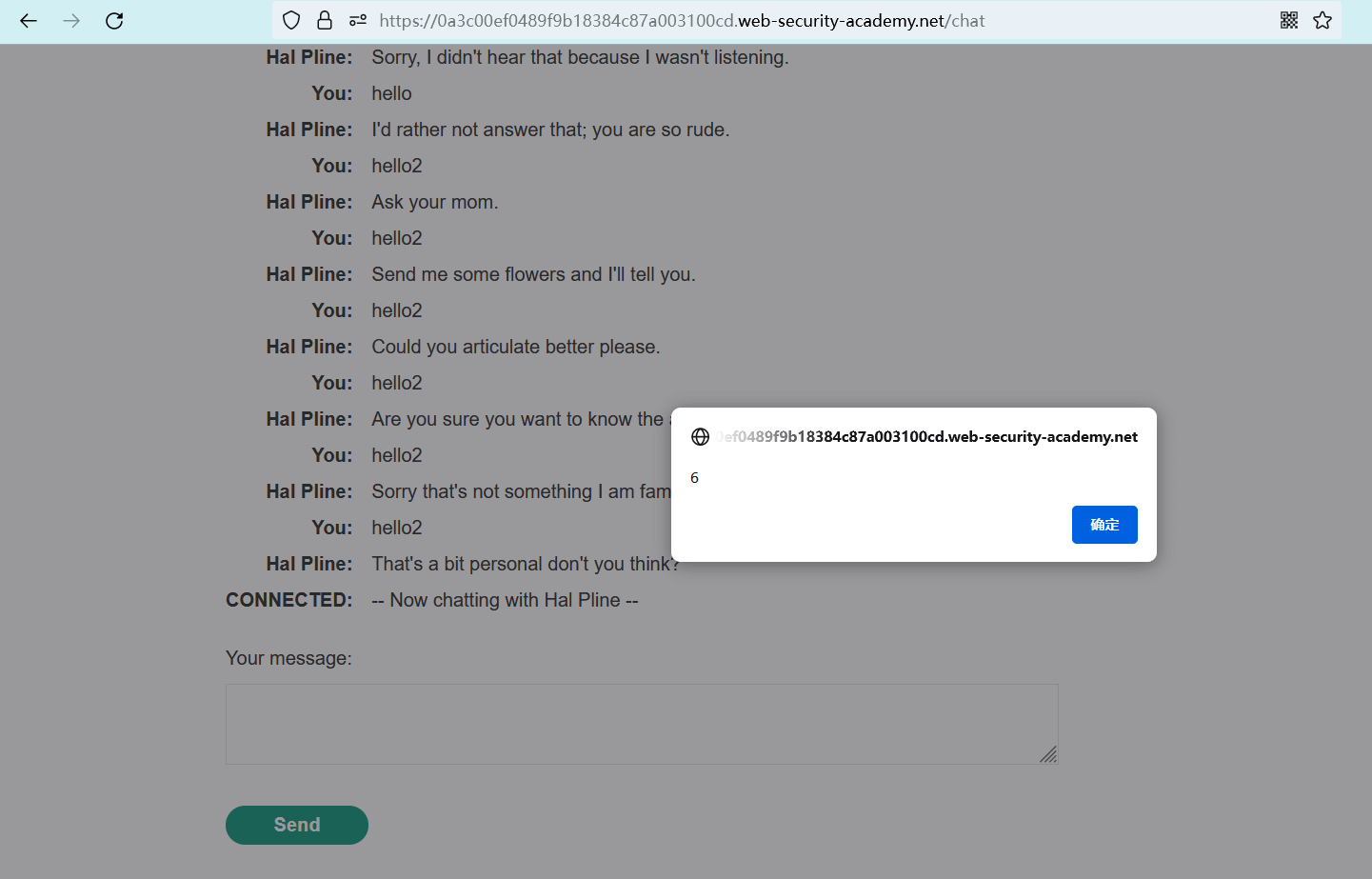Click the browser back arrow
Screen dimensions: 1372x879
[x=29, y=21]
